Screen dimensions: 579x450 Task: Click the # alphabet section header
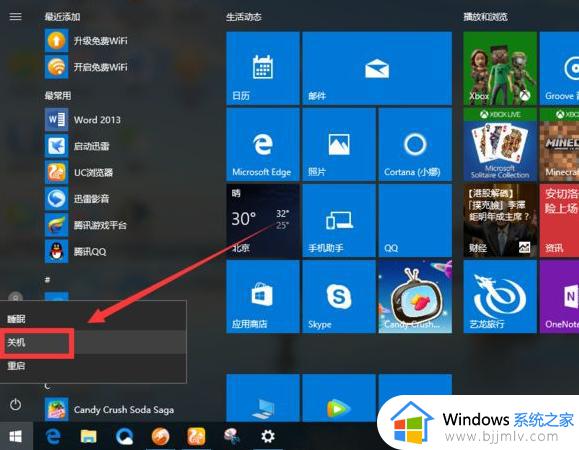tap(47, 280)
